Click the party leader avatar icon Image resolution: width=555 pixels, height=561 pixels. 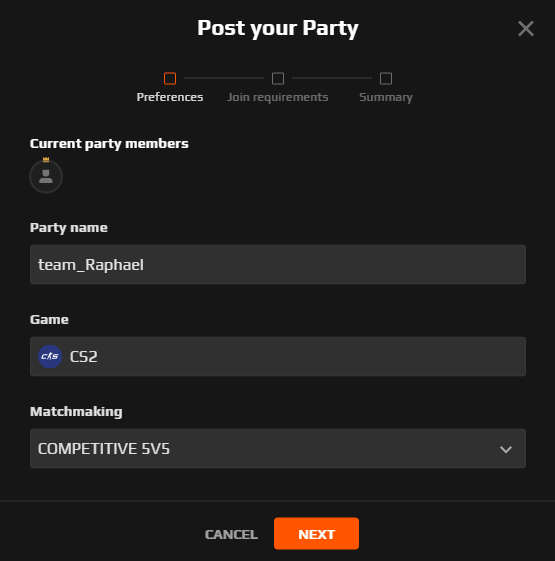click(x=46, y=176)
